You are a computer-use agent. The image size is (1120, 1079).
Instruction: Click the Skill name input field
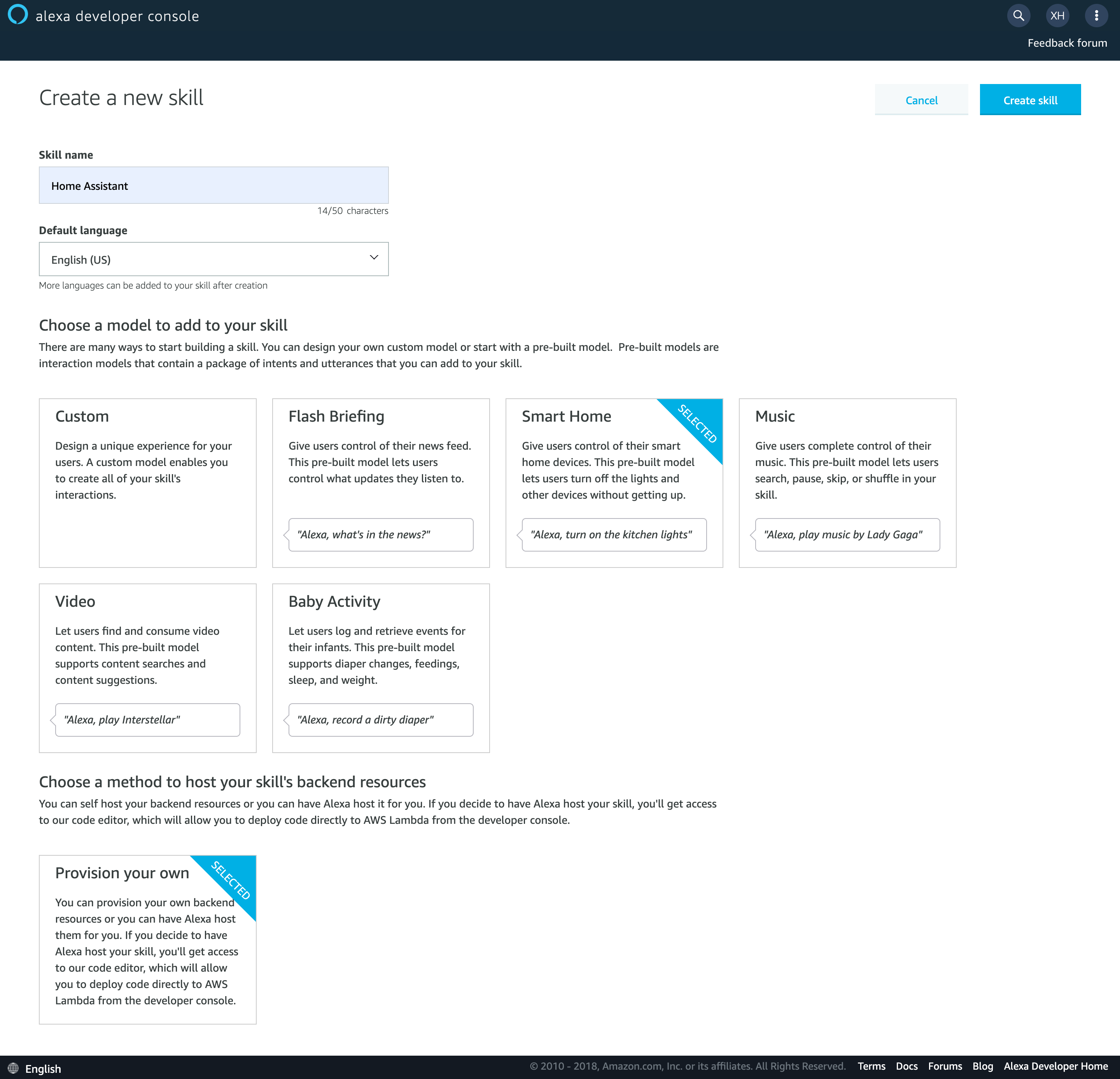[x=214, y=185]
